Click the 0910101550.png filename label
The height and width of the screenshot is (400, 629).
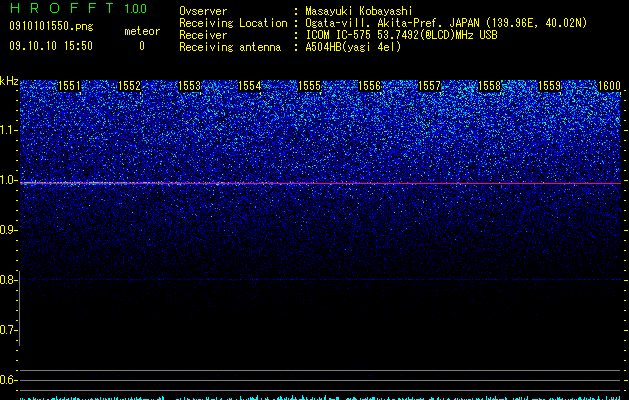click(x=51, y=27)
